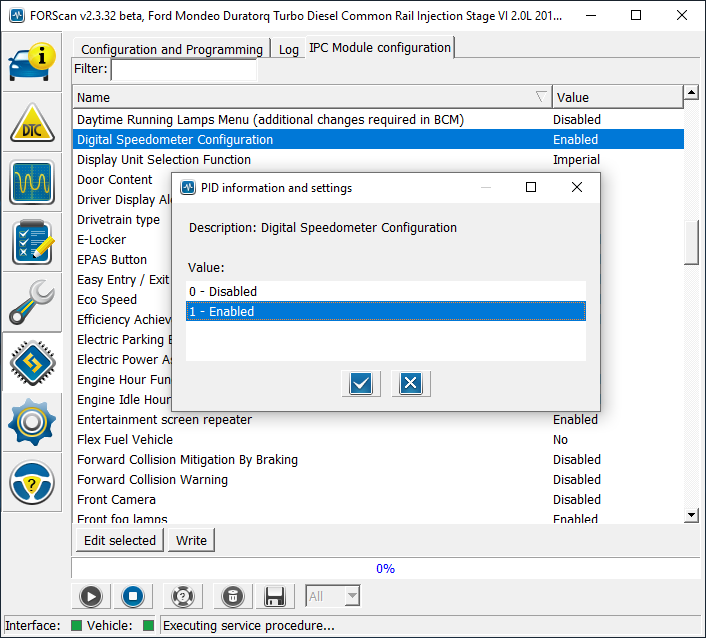The height and width of the screenshot is (638, 706).
Task: Select the '0 - Disabled' value
Action: click(385, 291)
